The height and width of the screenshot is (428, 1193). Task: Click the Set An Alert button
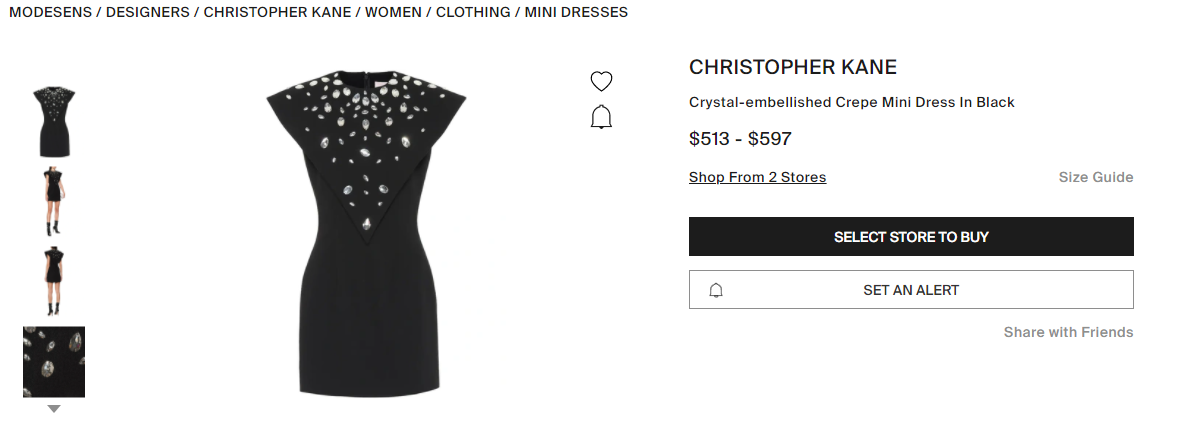coord(911,290)
